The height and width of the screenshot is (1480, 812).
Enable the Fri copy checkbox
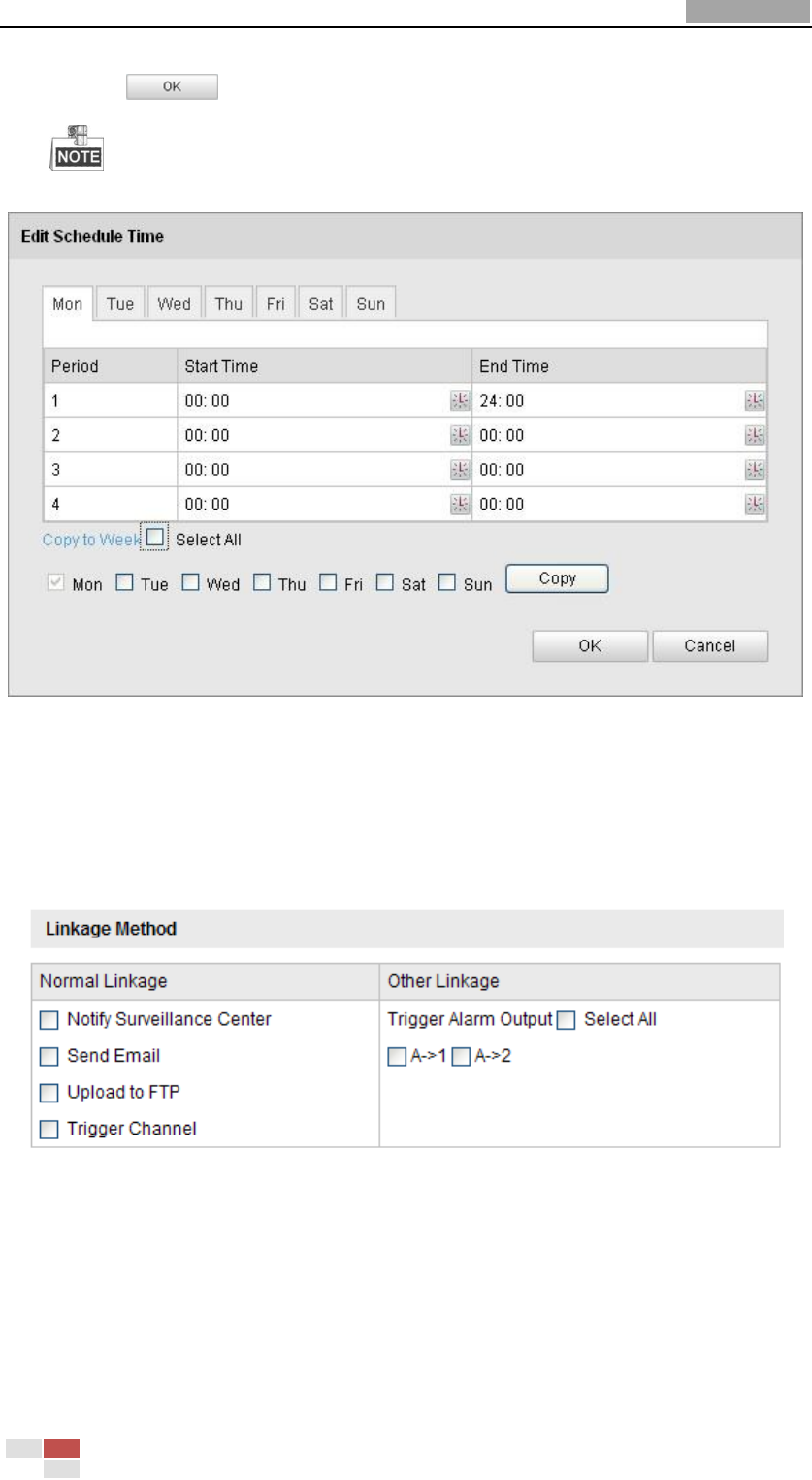328,584
